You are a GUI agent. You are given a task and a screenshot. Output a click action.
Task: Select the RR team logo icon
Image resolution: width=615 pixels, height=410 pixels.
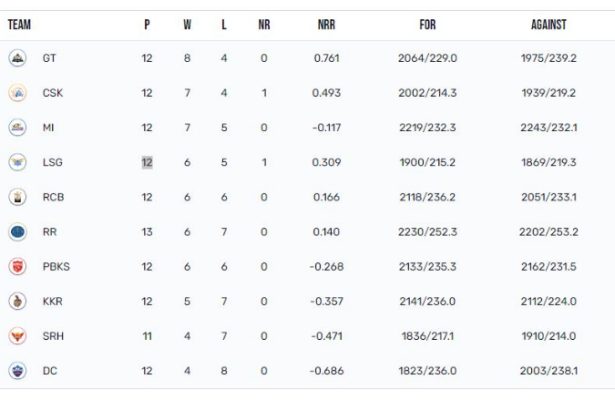point(17,232)
